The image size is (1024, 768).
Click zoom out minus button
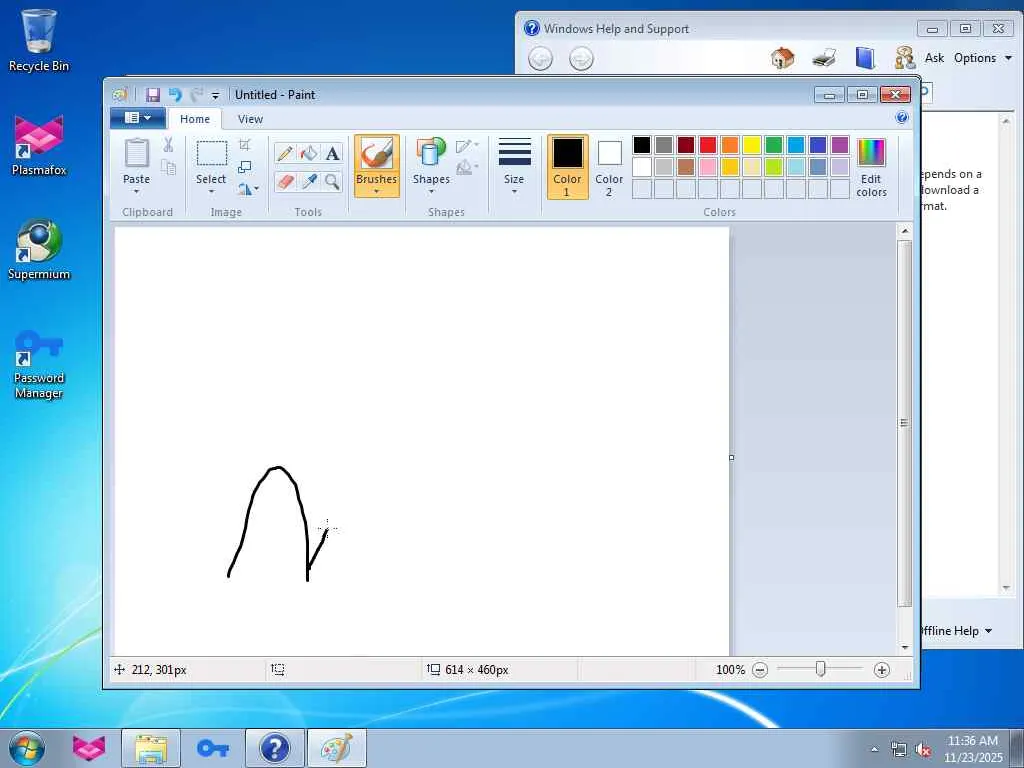tap(760, 670)
